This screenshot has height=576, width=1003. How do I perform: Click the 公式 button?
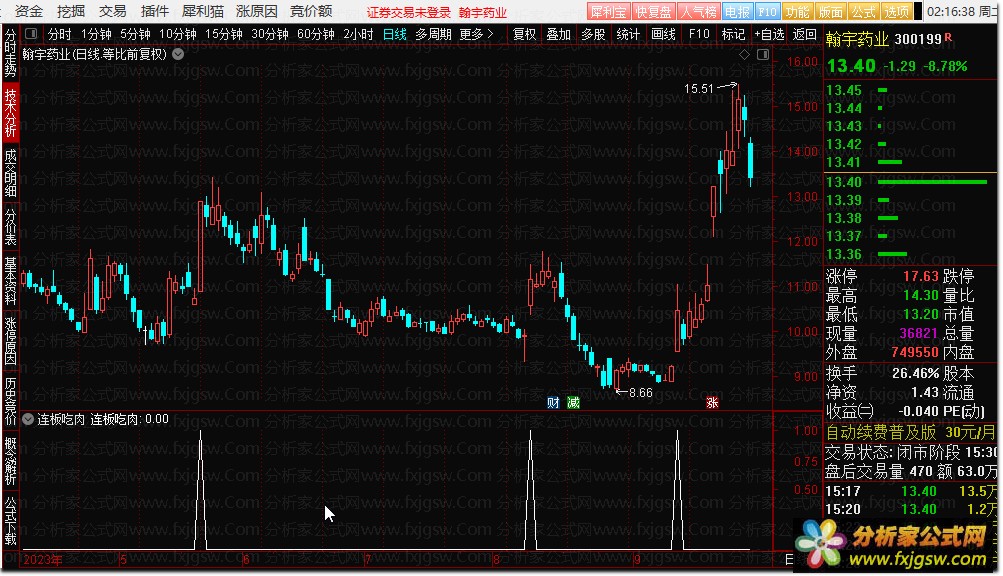pos(863,12)
